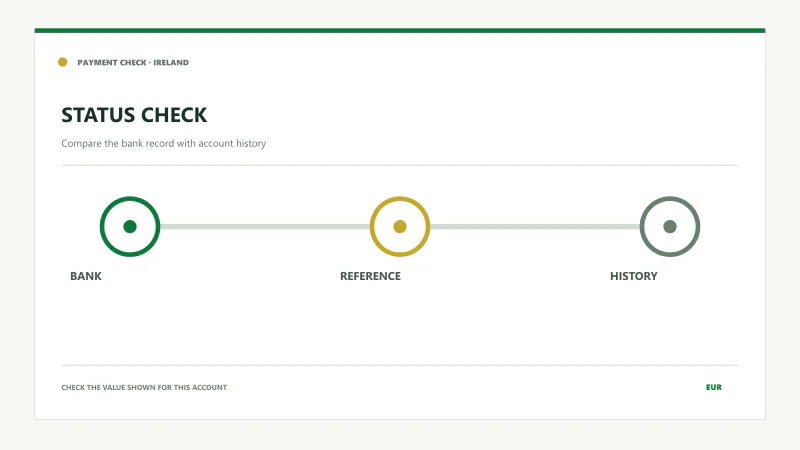
Task: Click 'Compare the bank record with account history'
Action: tap(164, 143)
